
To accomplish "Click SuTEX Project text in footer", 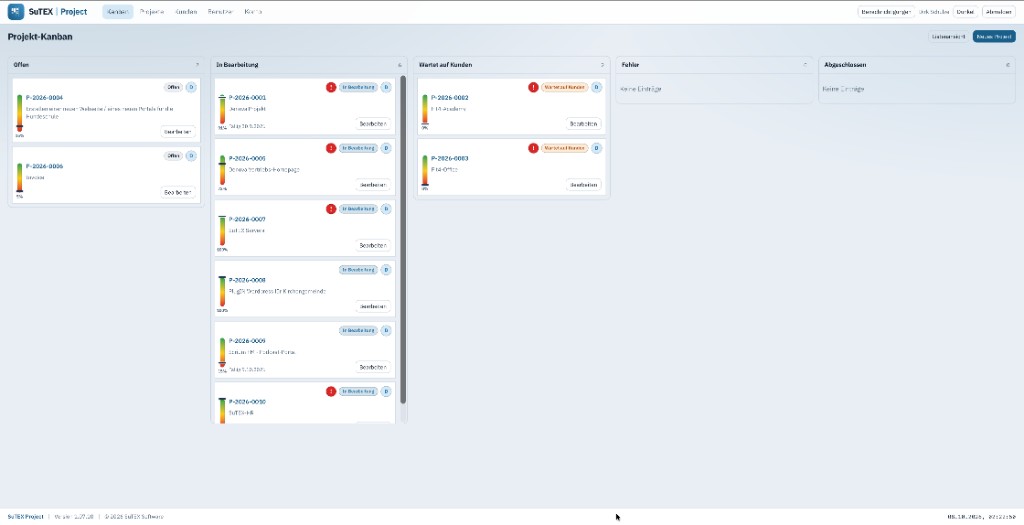I will pos(25,517).
